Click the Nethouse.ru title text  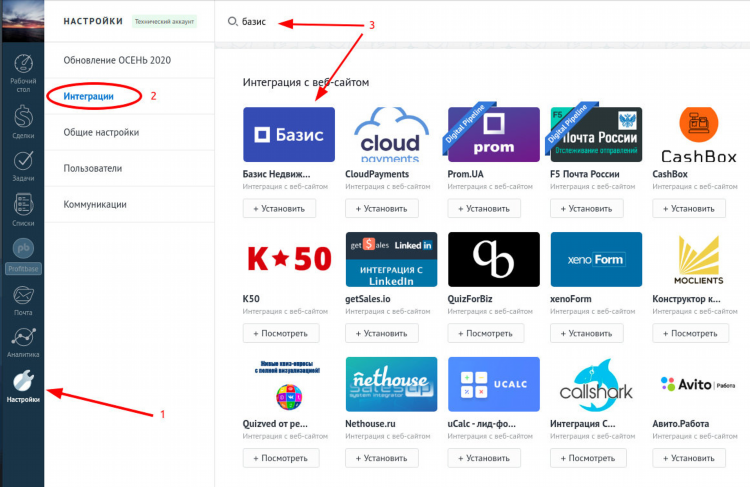pyautogui.click(x=370, y=424)
